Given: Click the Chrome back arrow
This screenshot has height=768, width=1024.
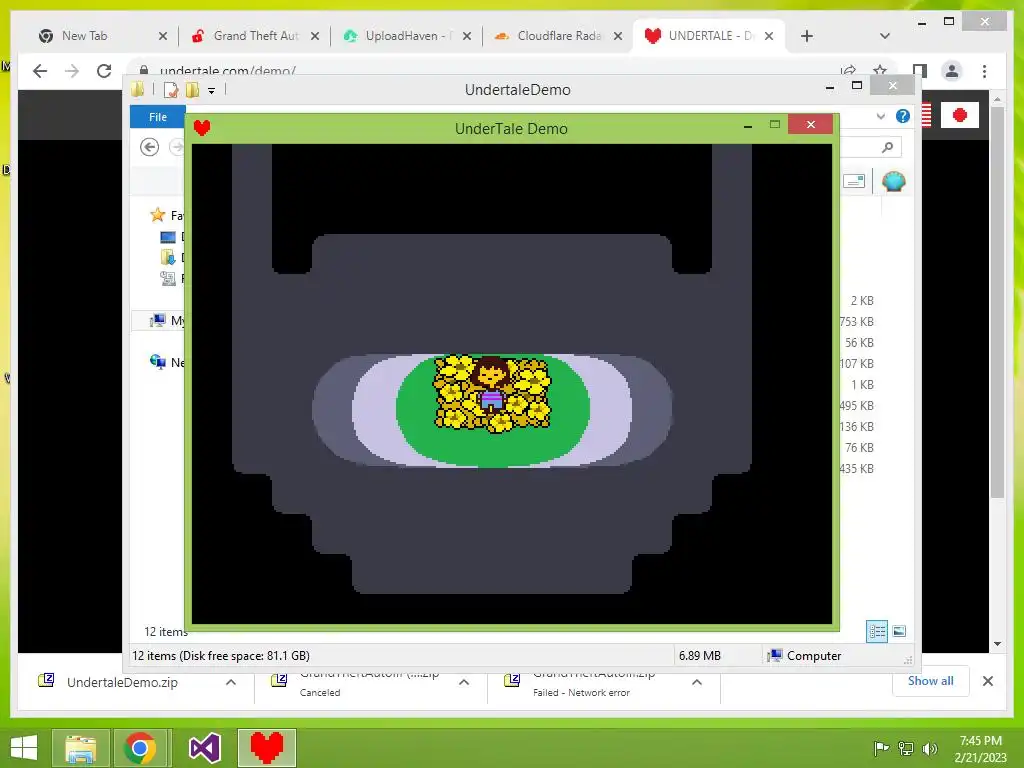Looking at the screenshot, I should pyautogui.click(x=40, y=71).
